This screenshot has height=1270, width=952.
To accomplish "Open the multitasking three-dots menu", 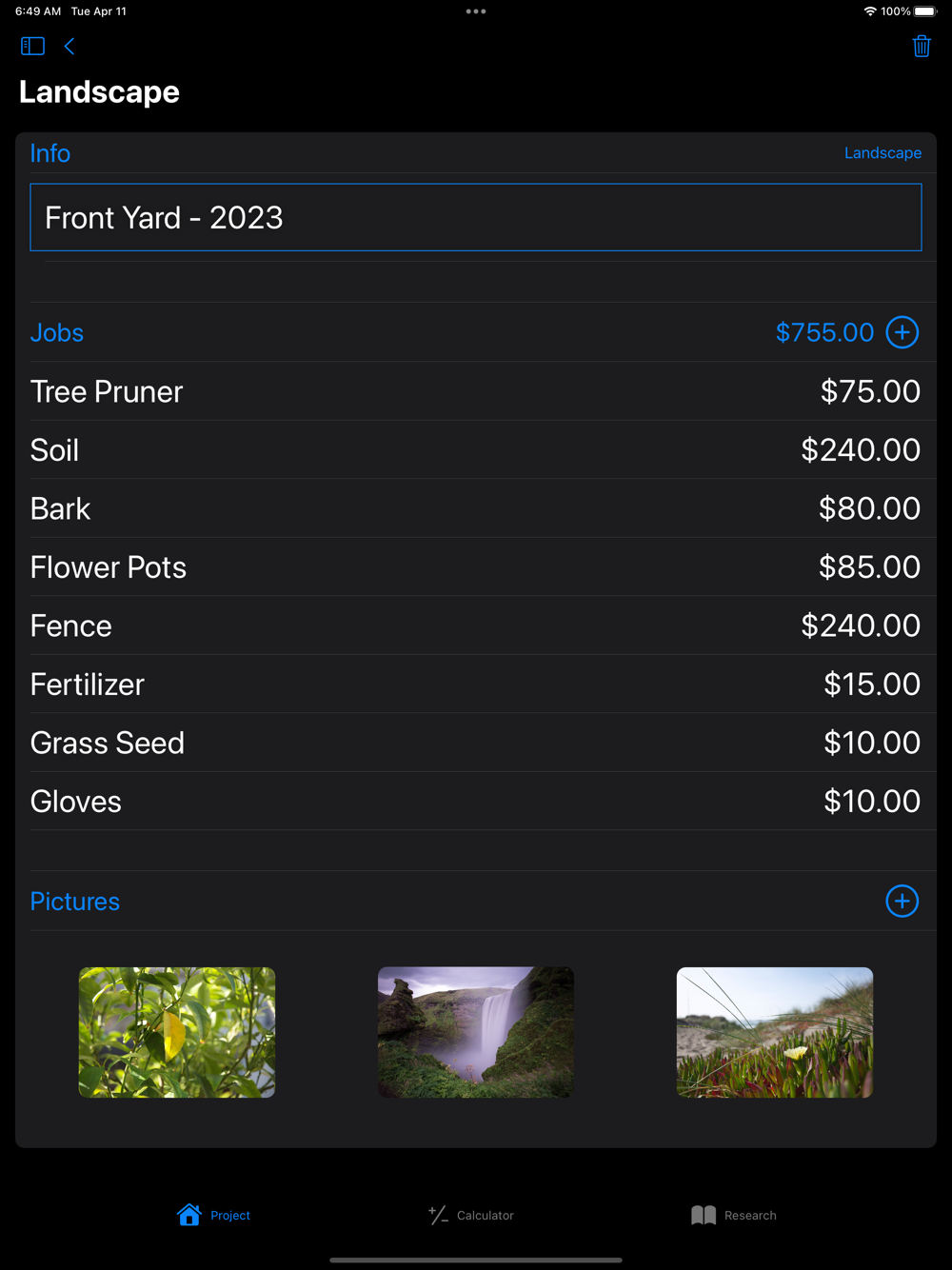I will coord(476,11).
